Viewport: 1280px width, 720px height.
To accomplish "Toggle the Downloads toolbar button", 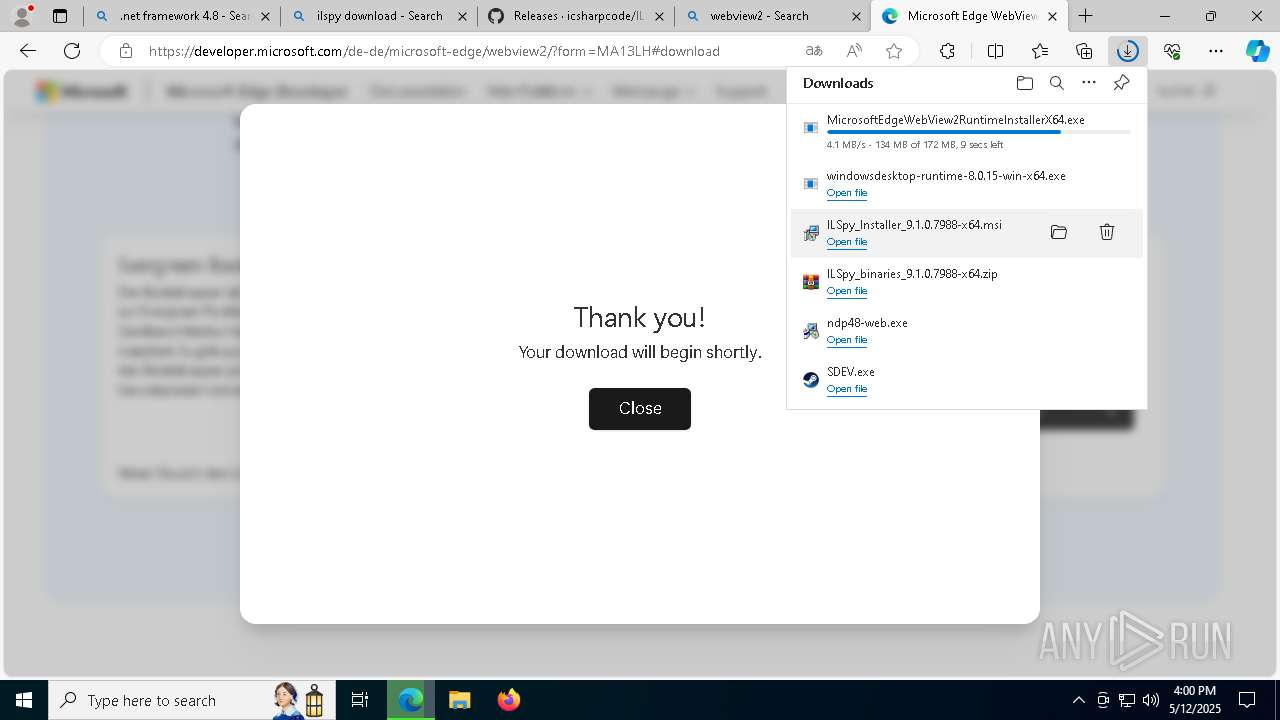I will pos(1128,51).
